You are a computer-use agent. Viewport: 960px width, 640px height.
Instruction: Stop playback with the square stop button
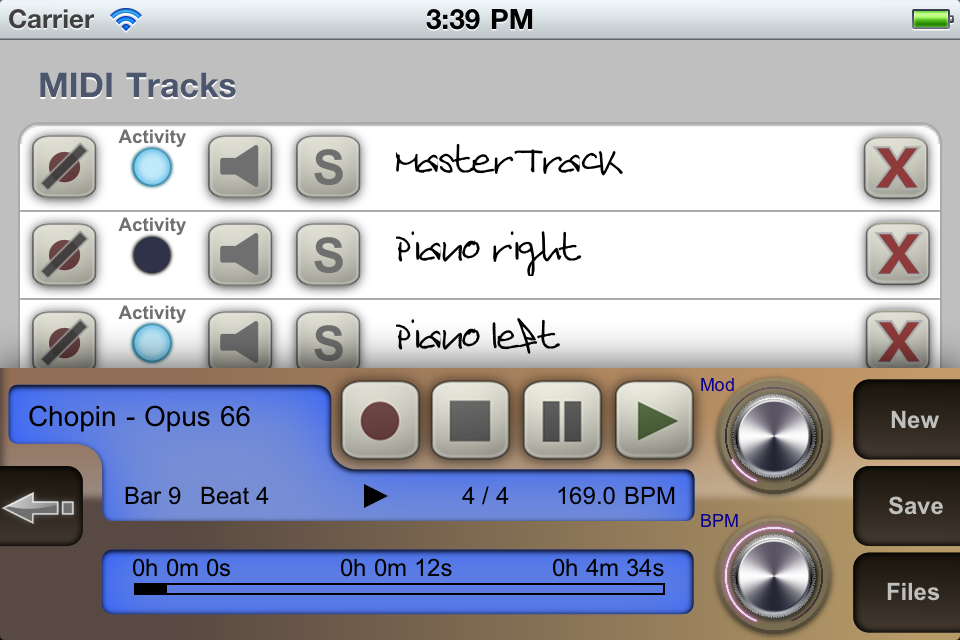pos(470,420)
